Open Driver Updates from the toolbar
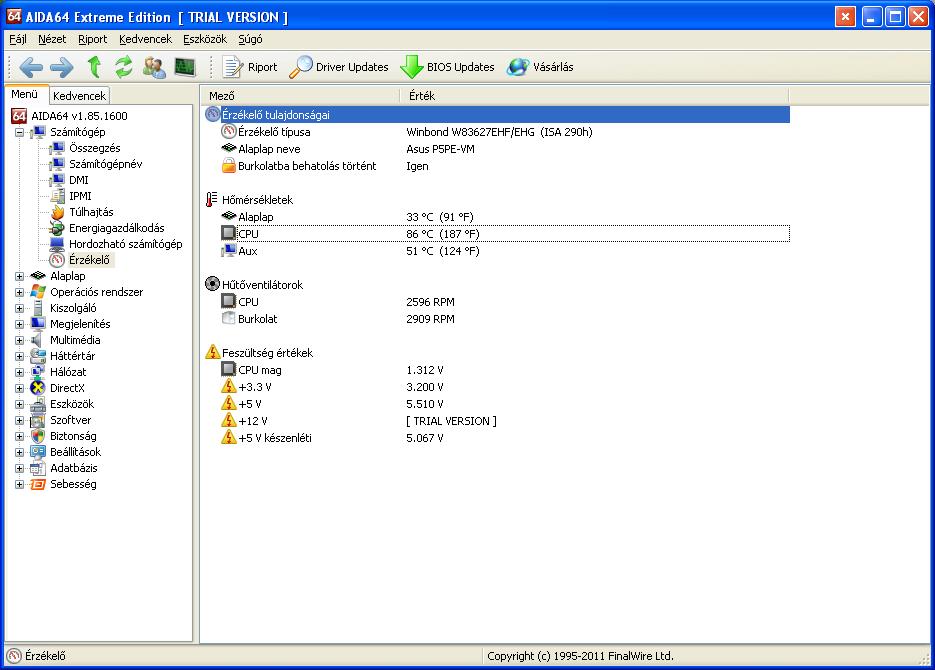The width and height of the screenshot is (935, 670). (x=339, y=67)
